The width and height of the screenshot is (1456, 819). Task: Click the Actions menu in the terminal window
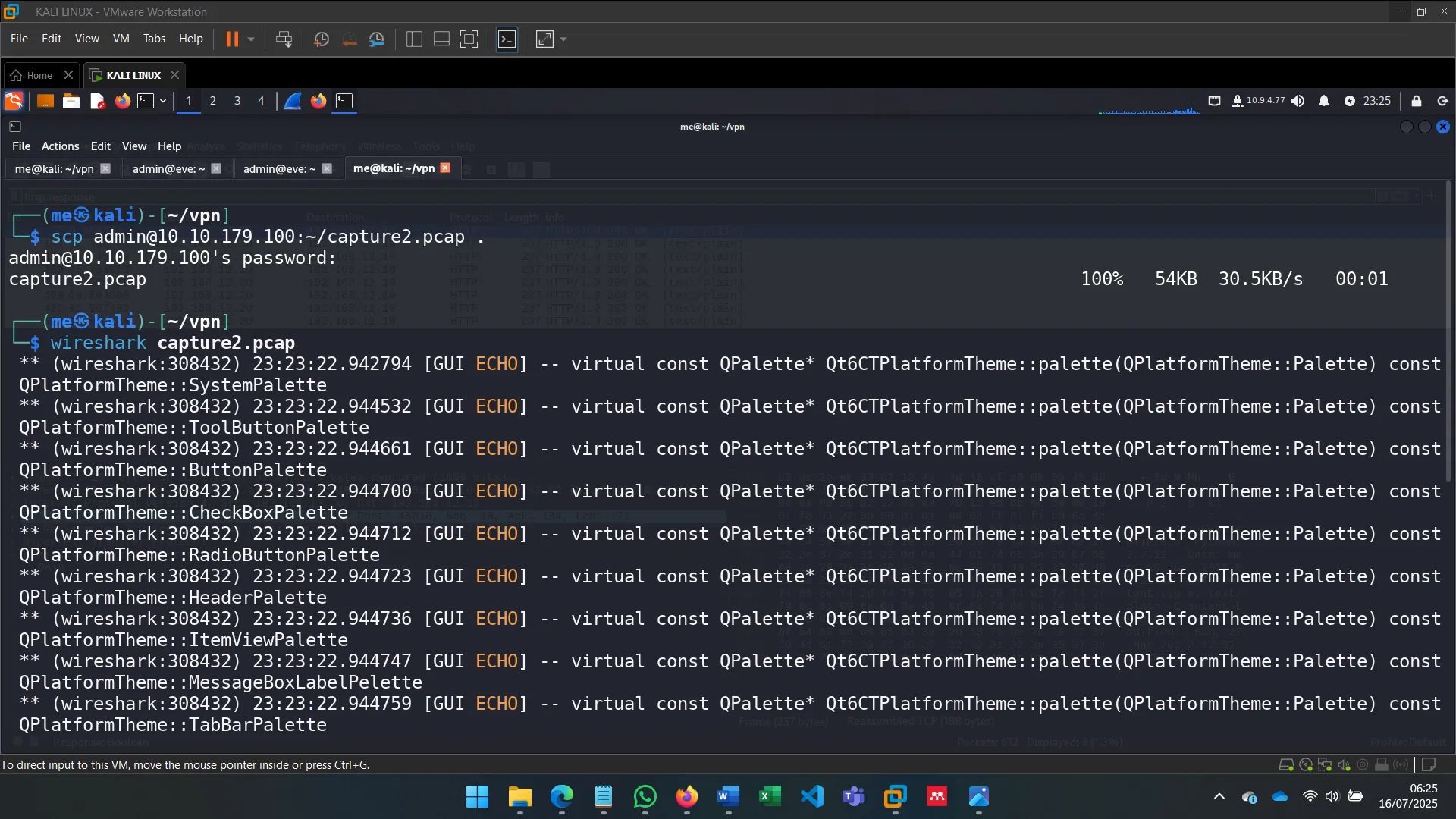tap(59, 146)
